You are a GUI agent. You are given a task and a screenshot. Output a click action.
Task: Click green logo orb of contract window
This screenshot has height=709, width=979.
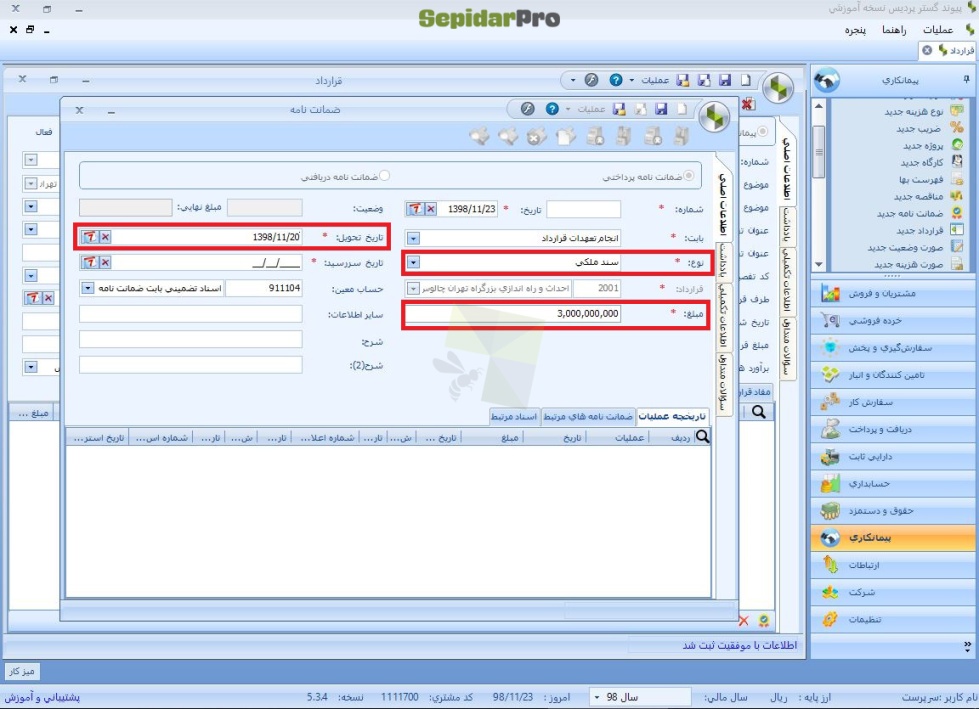[778, 87]
